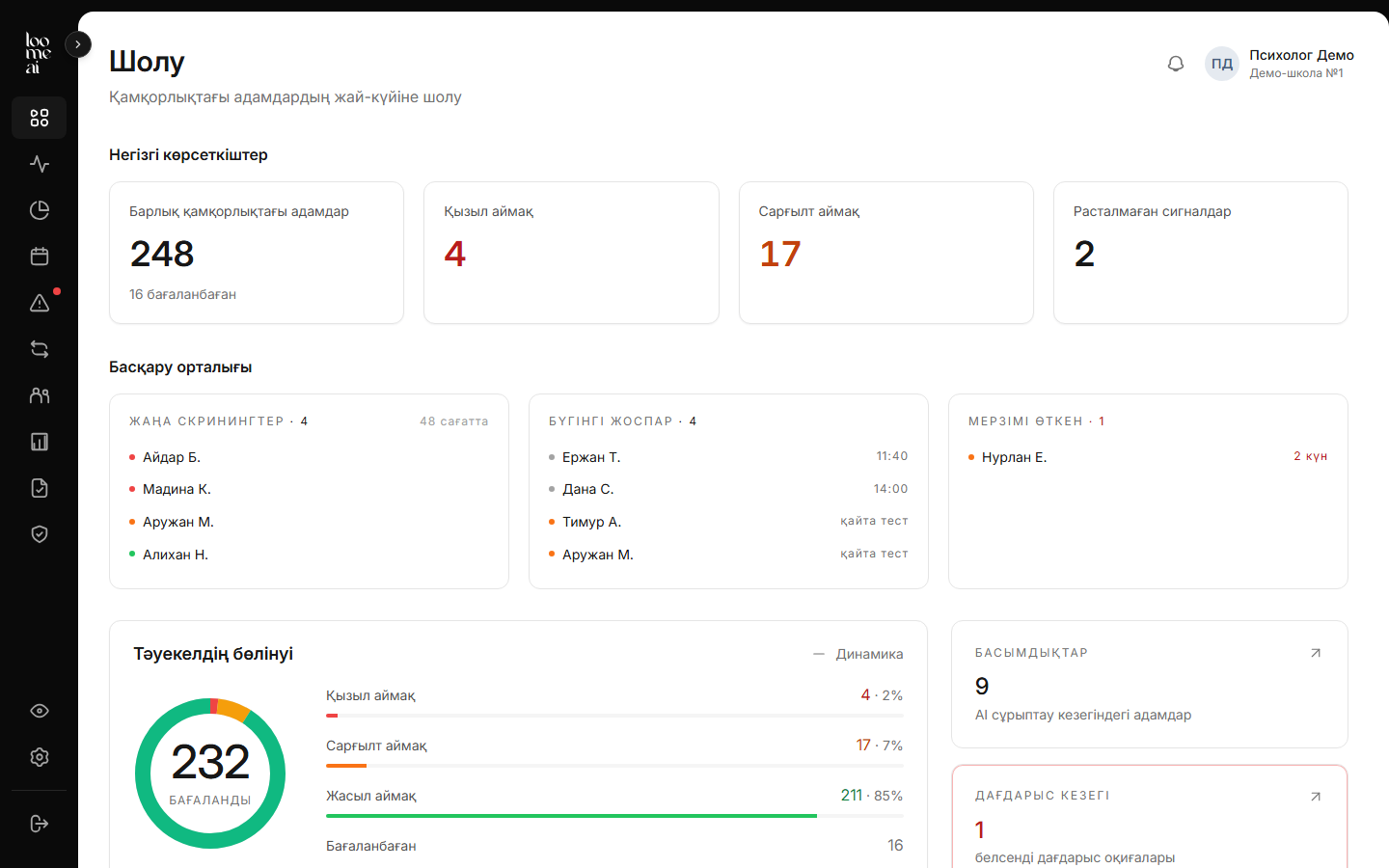The image size is (1389, 868).
Task: Open Дағдарыс кезегі card arrow icon
Action: [1316, 797]
